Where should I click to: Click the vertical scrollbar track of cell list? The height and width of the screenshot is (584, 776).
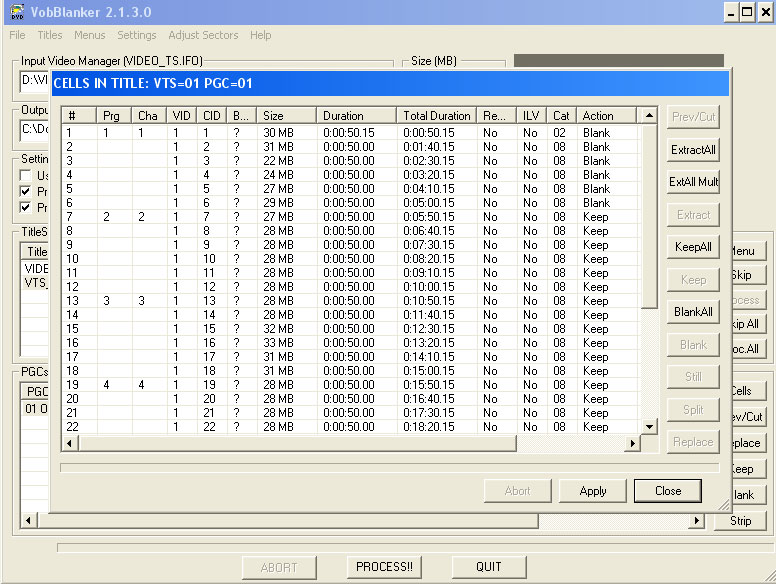point(649,360)
